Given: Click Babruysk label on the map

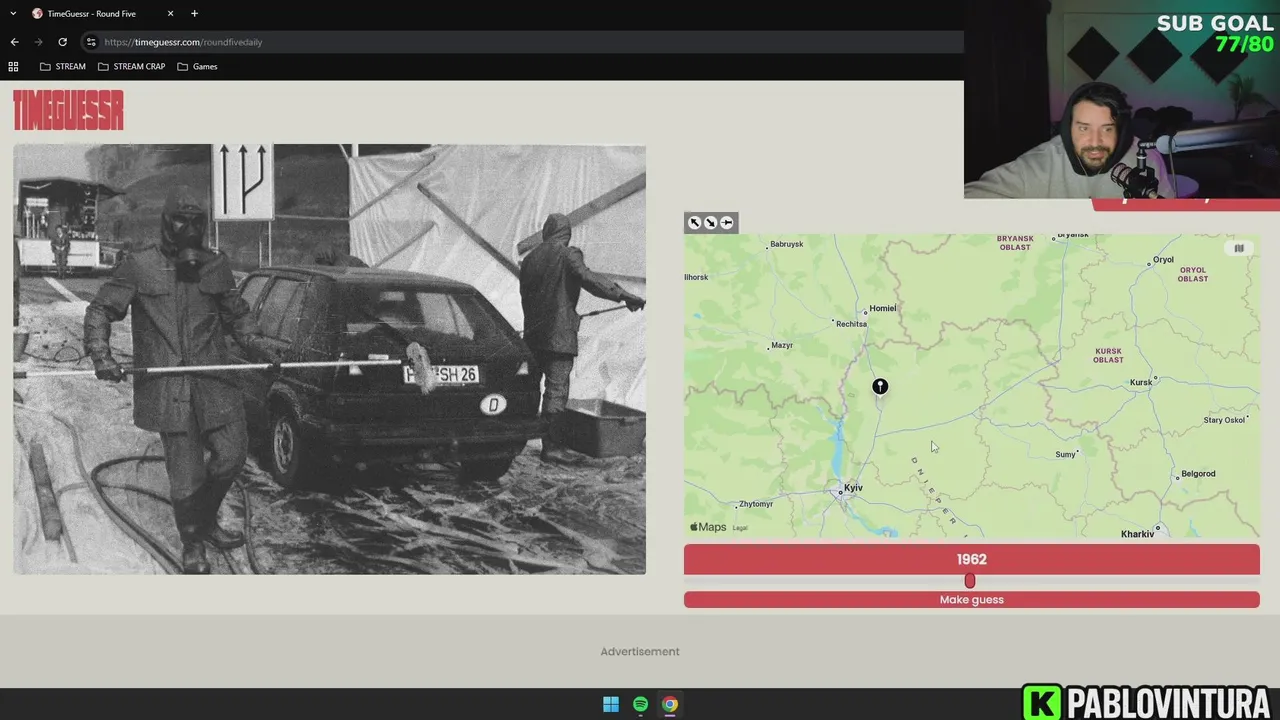Looking at the screenshot, I should tap(786, 244).
